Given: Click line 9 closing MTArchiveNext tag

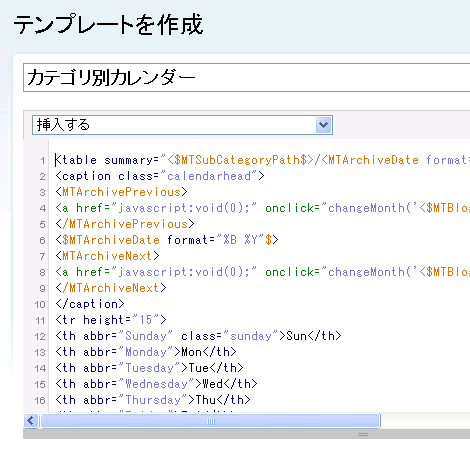Looking at the screenshot, I should coord(111,288).
